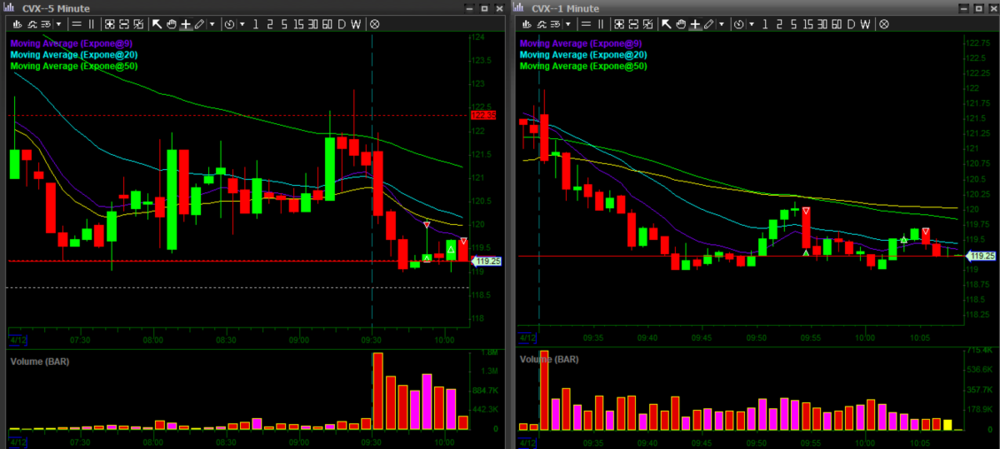Image resolution: width=1000 pixels, height=449 pixels.
Task: Click the horizontal lines icon in 5 Minute chart
Action: [77, 23]
